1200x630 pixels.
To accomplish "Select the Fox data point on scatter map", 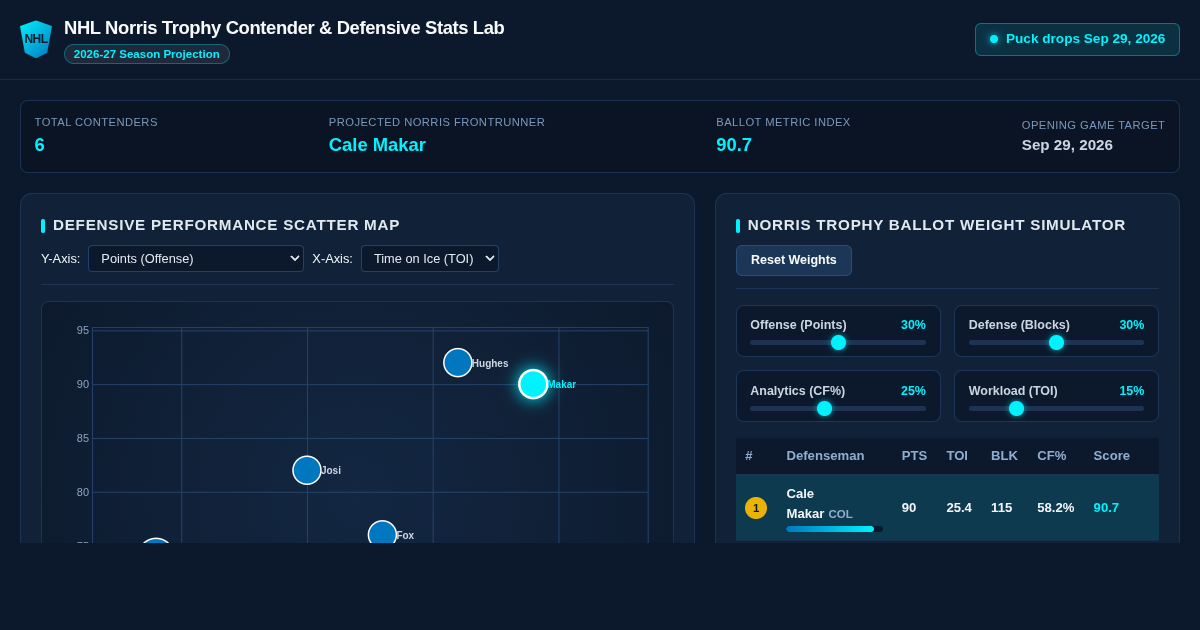I will [x=382, y=534].
